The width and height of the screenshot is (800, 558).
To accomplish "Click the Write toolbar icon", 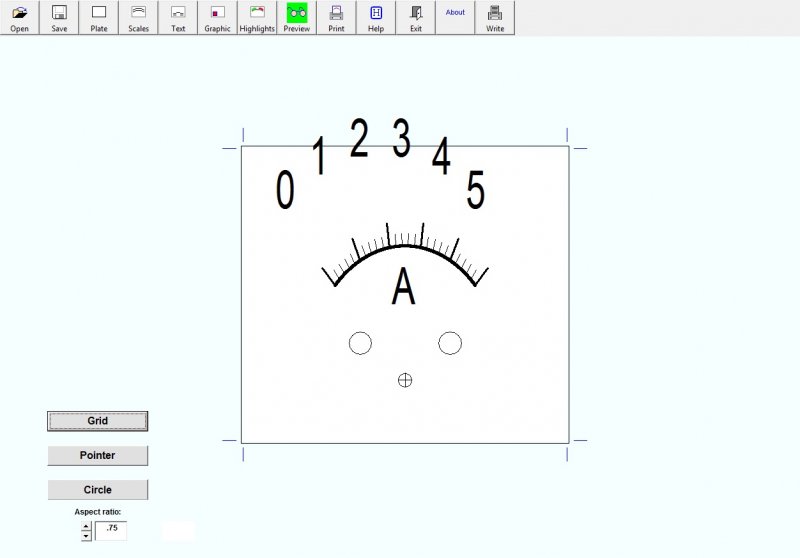I will pos(495,18).
